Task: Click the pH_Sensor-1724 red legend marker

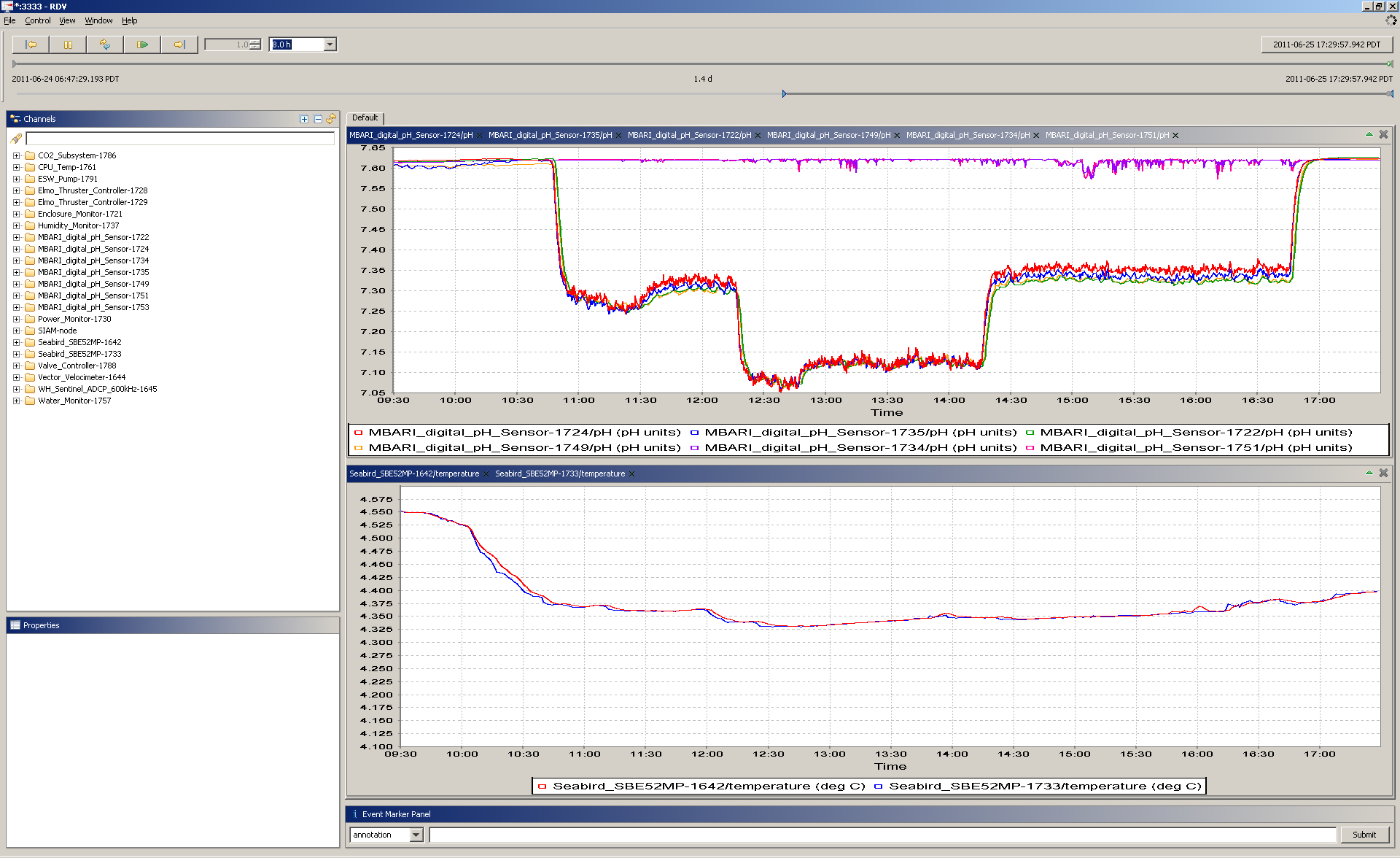Action: (x=358, y=433)
